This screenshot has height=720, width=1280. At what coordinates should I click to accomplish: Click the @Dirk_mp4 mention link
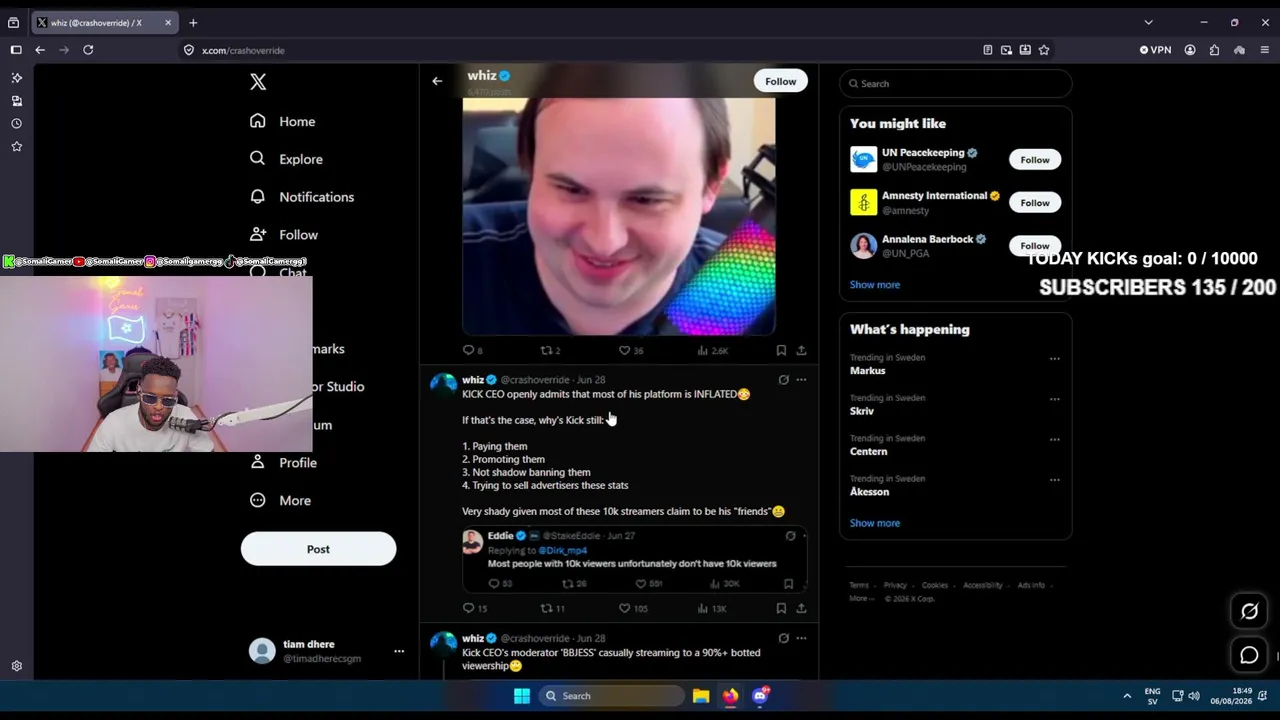[563, 551]
